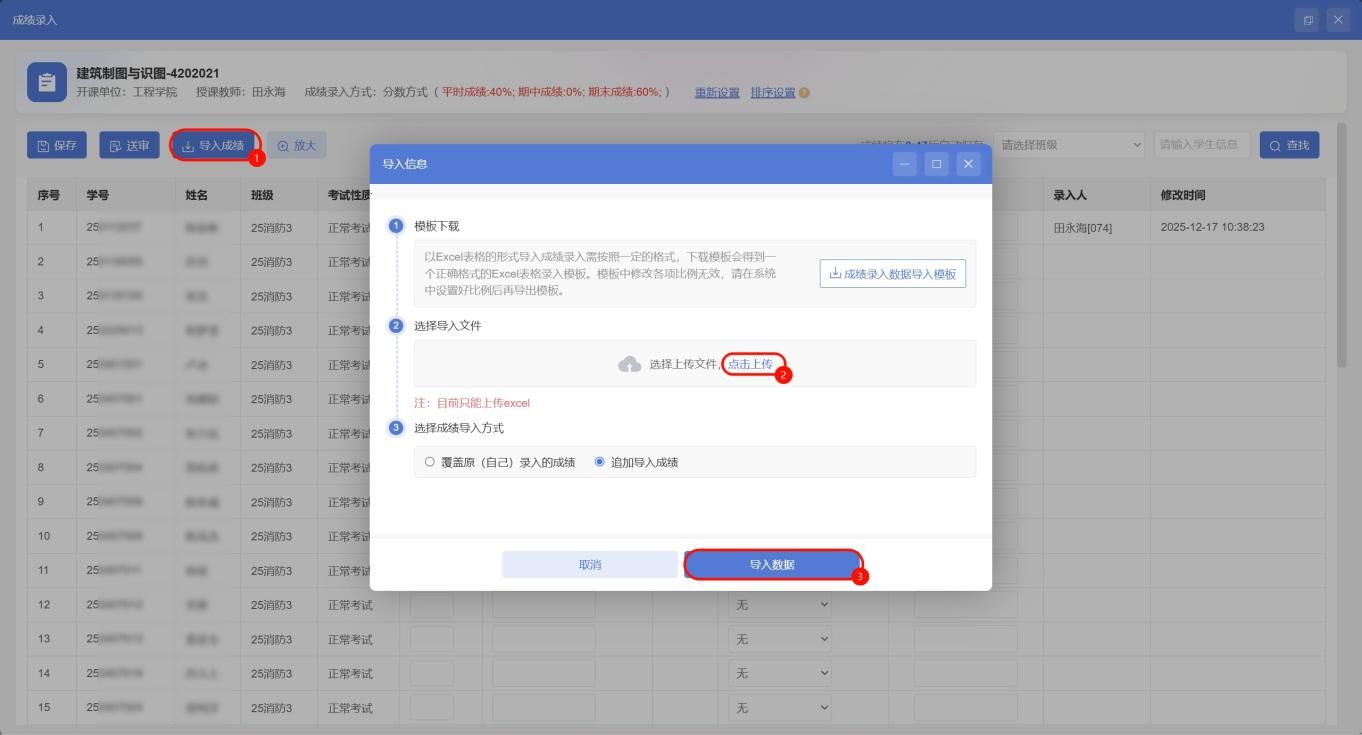Minimize the 导入信息 dialog
The width and height of the screenshot is (1362, 735).
coord(904,164)
